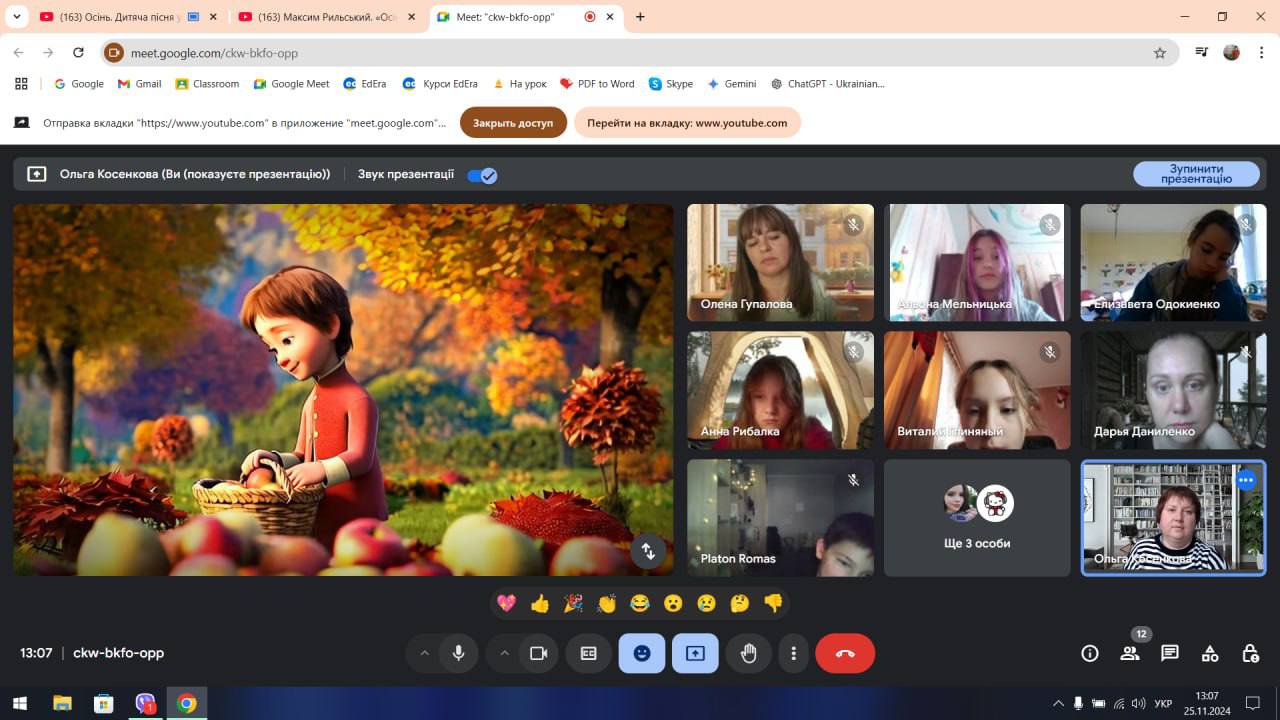Toggle the presentation audio switch
Screen dimensions: 1280x720
tap(482, 175)
